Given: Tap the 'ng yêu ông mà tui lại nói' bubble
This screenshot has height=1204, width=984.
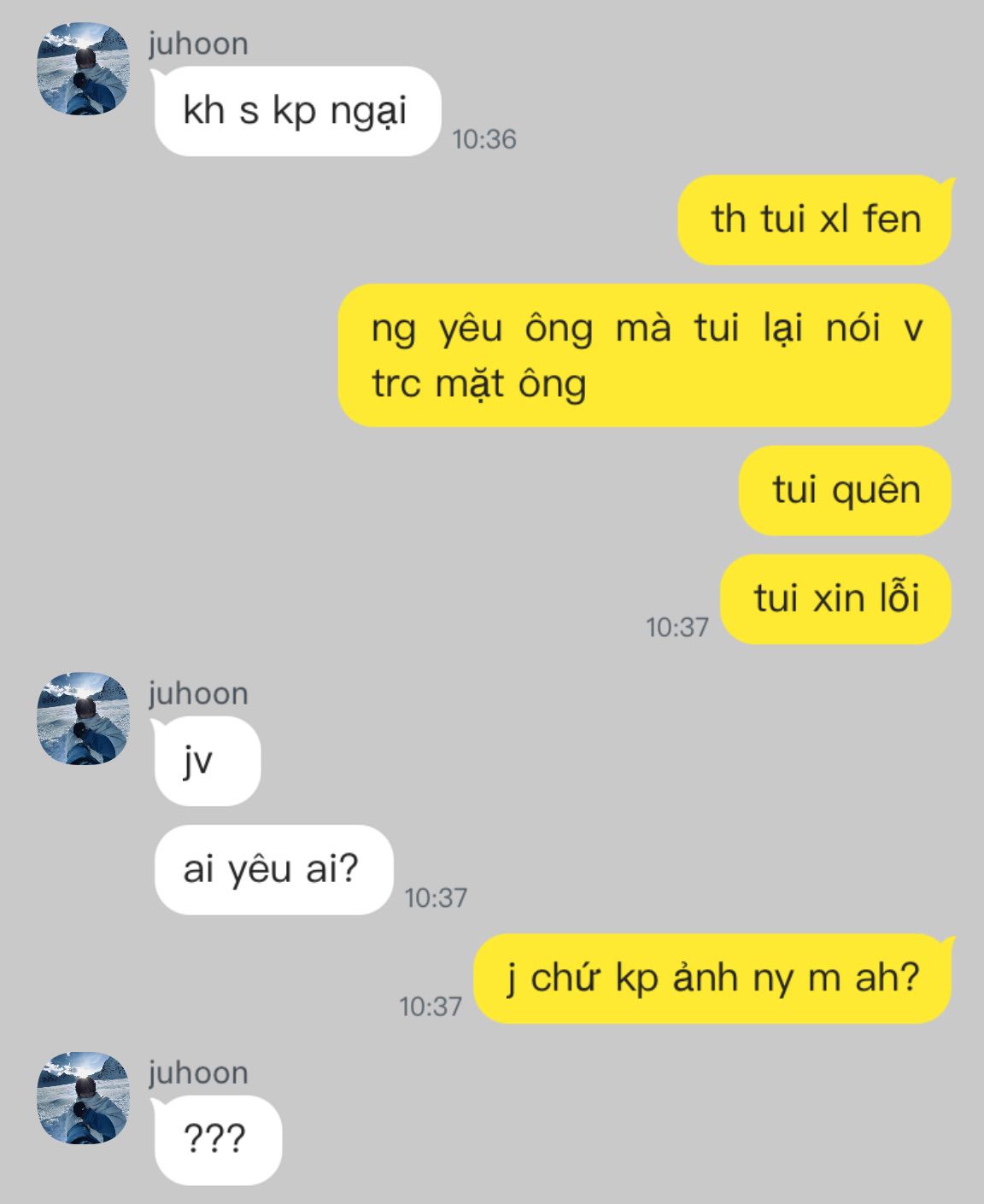Looking at the screenshot, I should pos(645,355).
